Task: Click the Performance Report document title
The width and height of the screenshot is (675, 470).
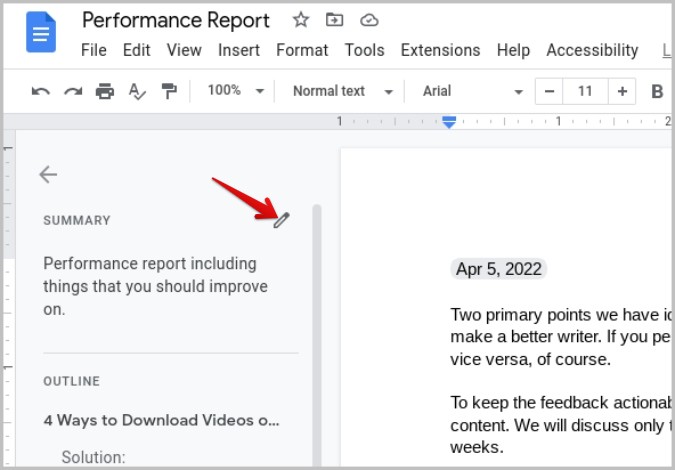Action: [176, 20]
